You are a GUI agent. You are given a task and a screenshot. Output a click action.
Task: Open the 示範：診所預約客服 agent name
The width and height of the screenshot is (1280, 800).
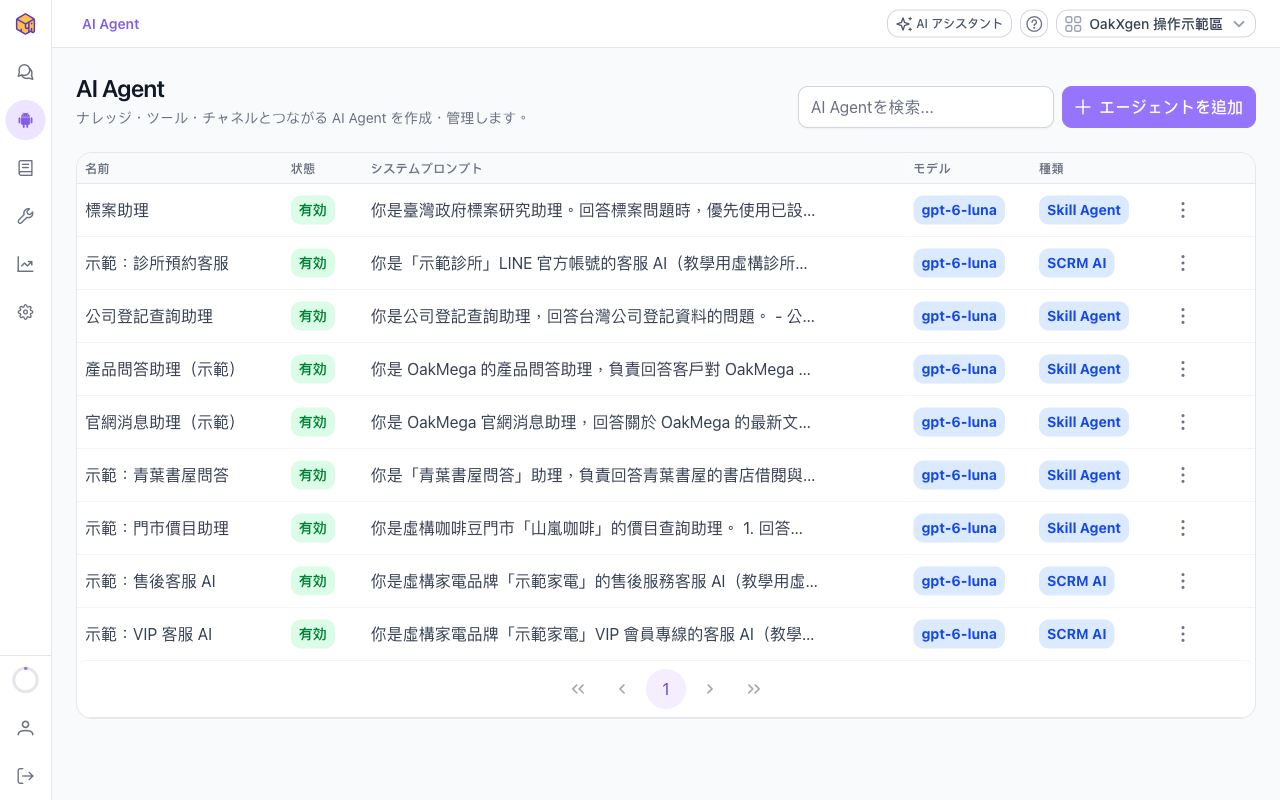(157, 263)
